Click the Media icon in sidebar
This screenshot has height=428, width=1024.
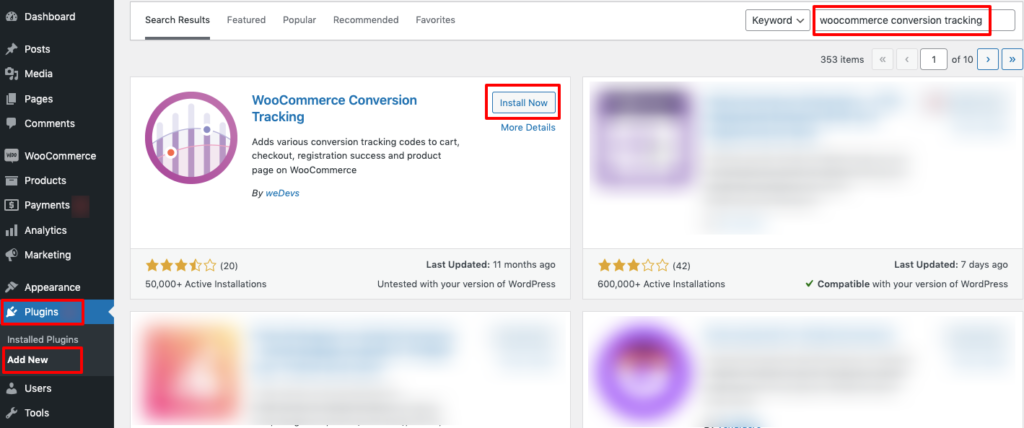11,74
